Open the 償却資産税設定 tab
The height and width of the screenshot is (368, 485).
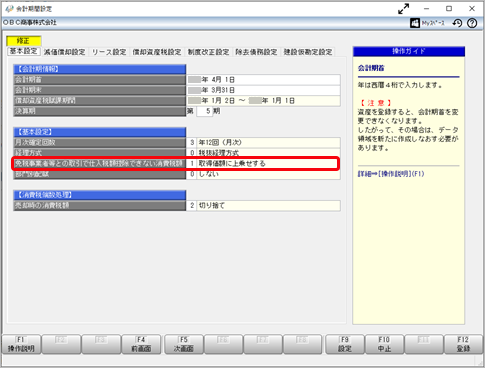(157, 52)
